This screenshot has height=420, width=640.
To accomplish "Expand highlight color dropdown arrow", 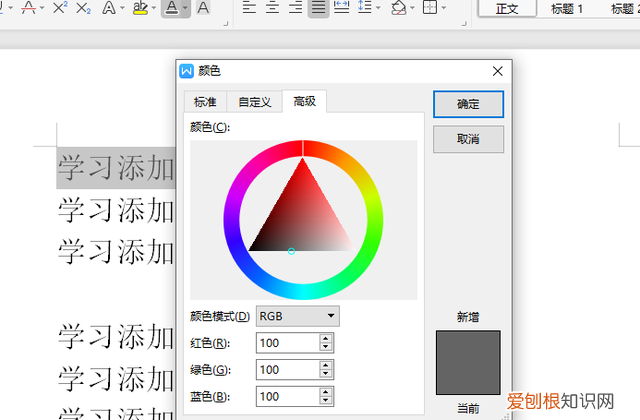I will point(154,8).
